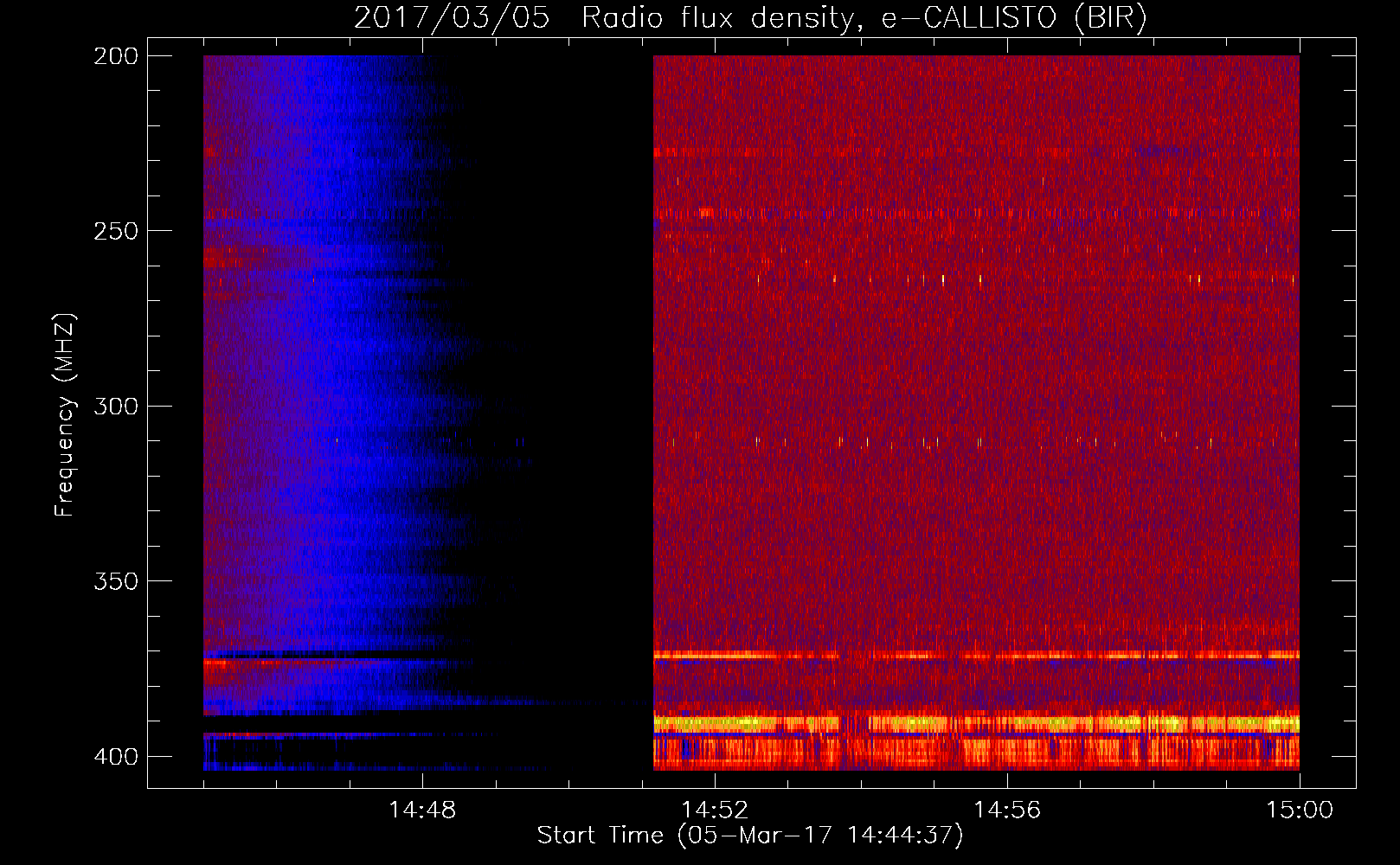This screenshot has width=1400, height=865.
Task: Click the 300 frequency tick label
Action: pyautogui.click(x=116, y=406)
